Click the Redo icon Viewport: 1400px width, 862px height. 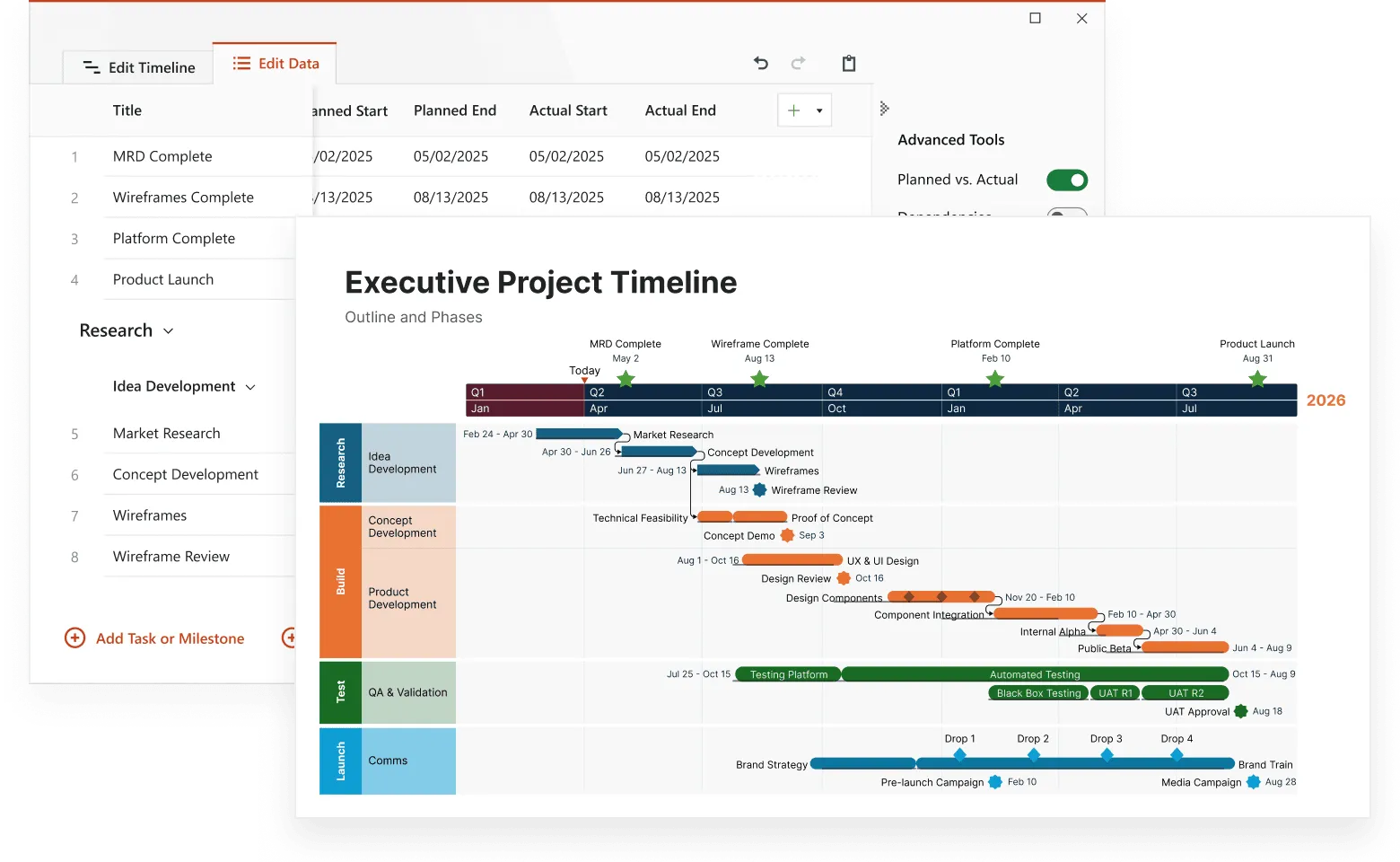(x=798, y=63)
